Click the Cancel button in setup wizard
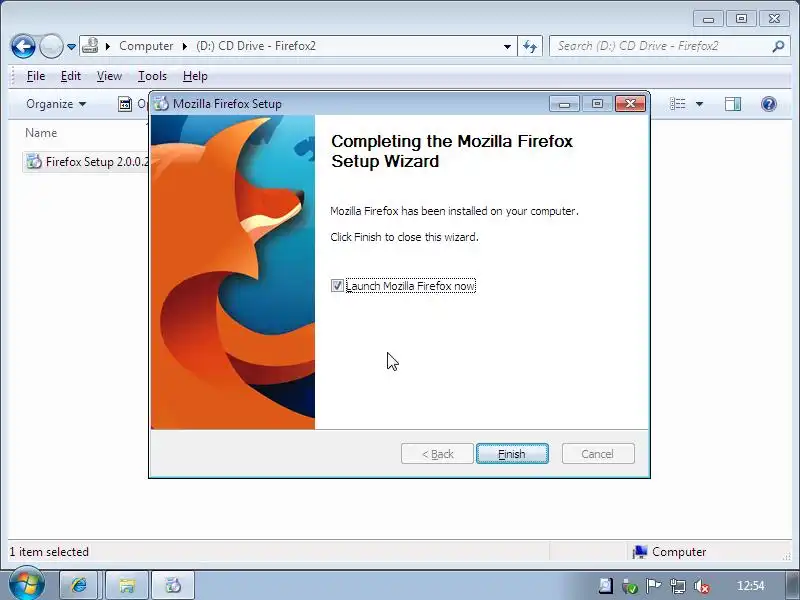The width and height of the screenshot is (800, 600). point(598,454)
